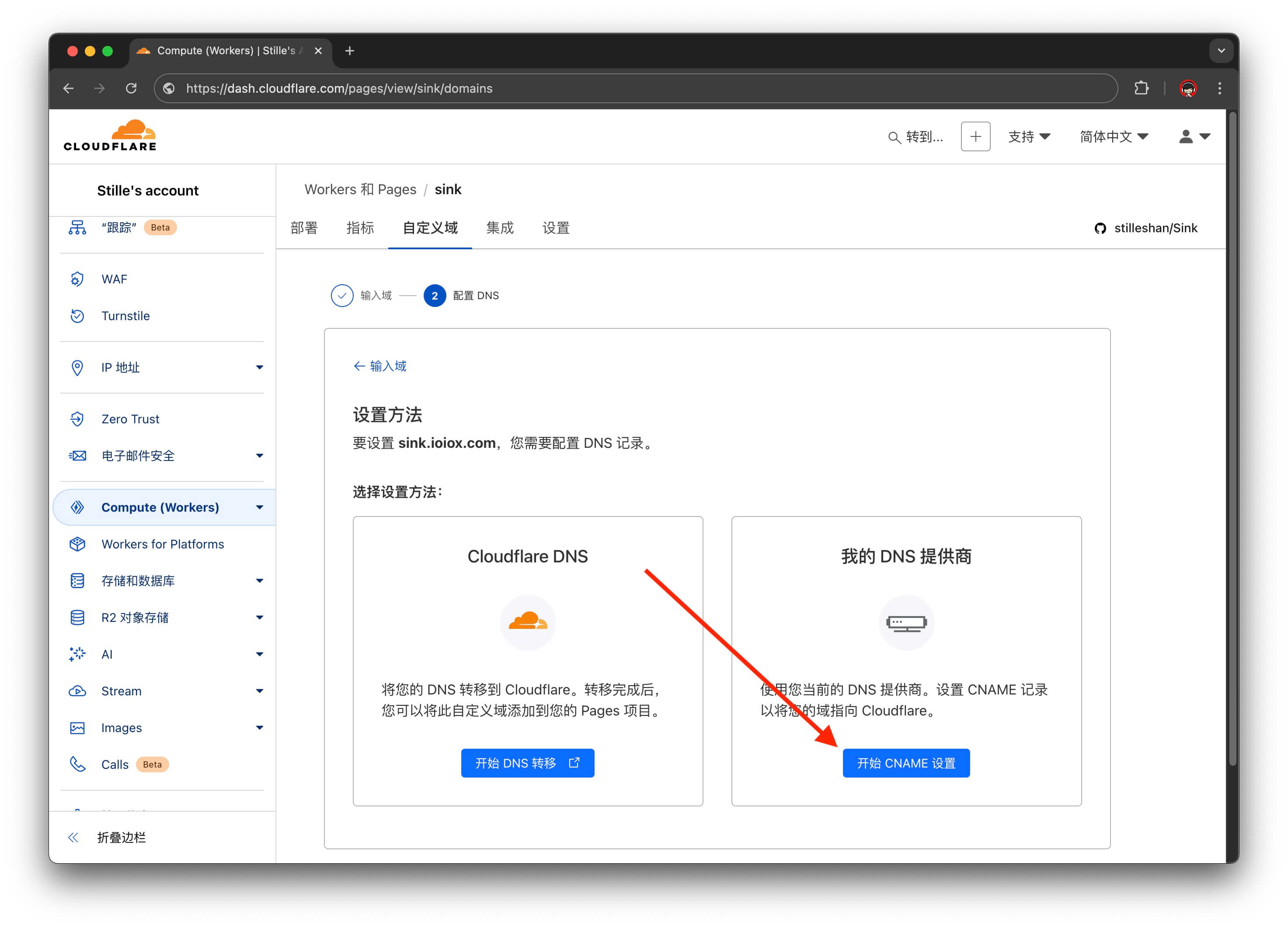Collapse the Compute (Workers) arrow

click(260, 507)
